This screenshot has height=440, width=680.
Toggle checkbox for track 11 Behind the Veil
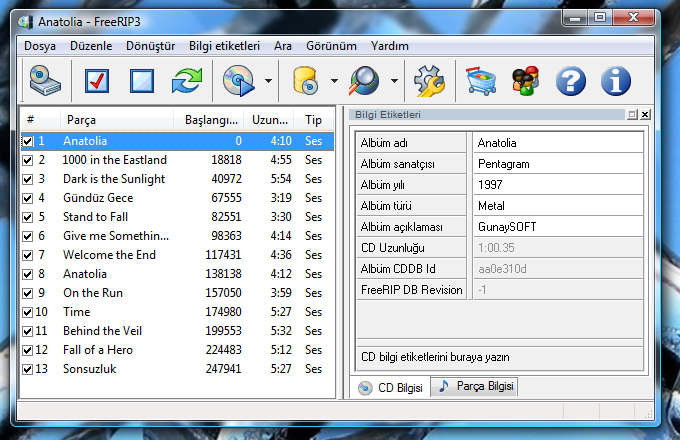(28, 331)
